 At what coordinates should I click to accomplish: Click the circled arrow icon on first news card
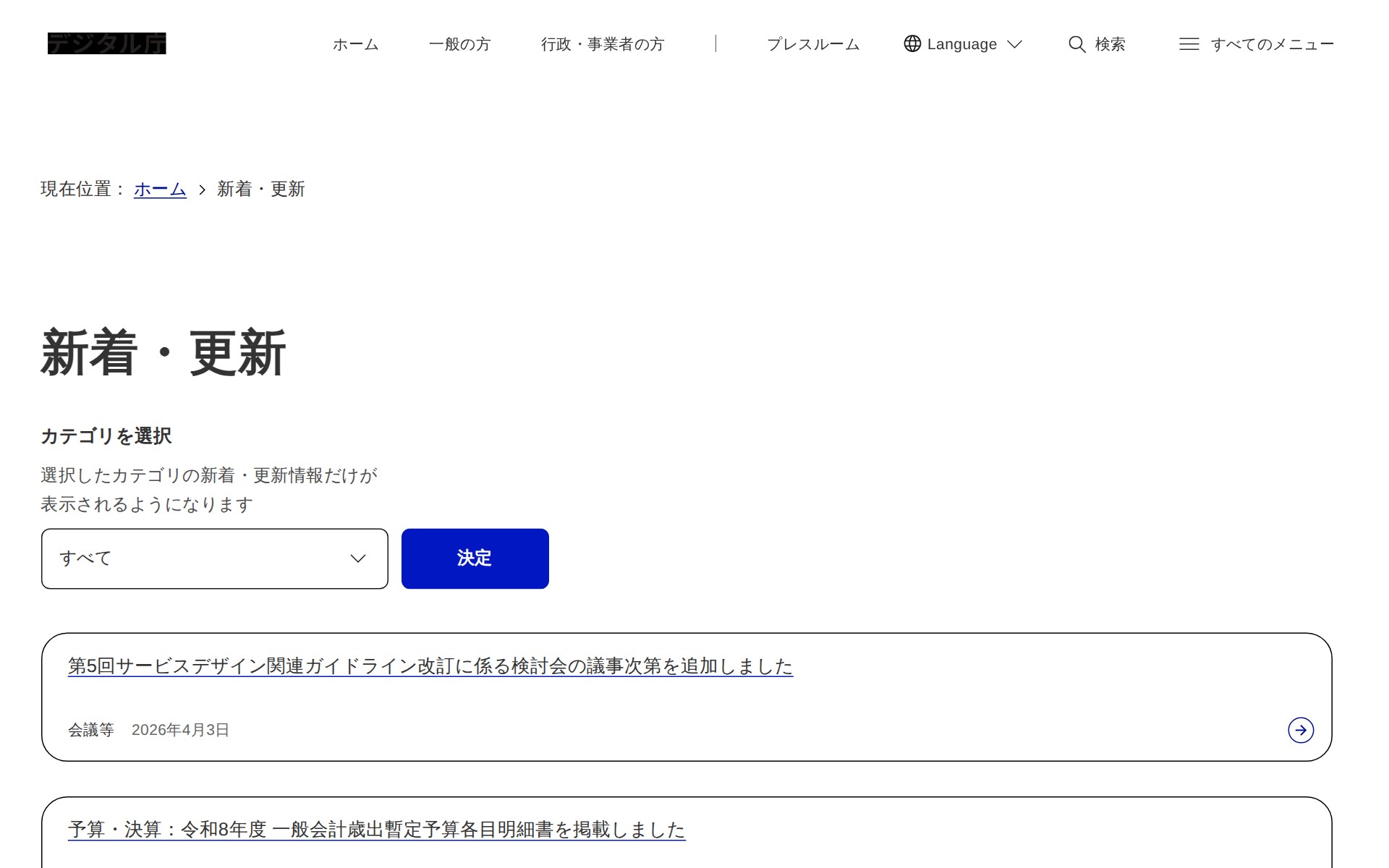click(x=1300, y=730)
